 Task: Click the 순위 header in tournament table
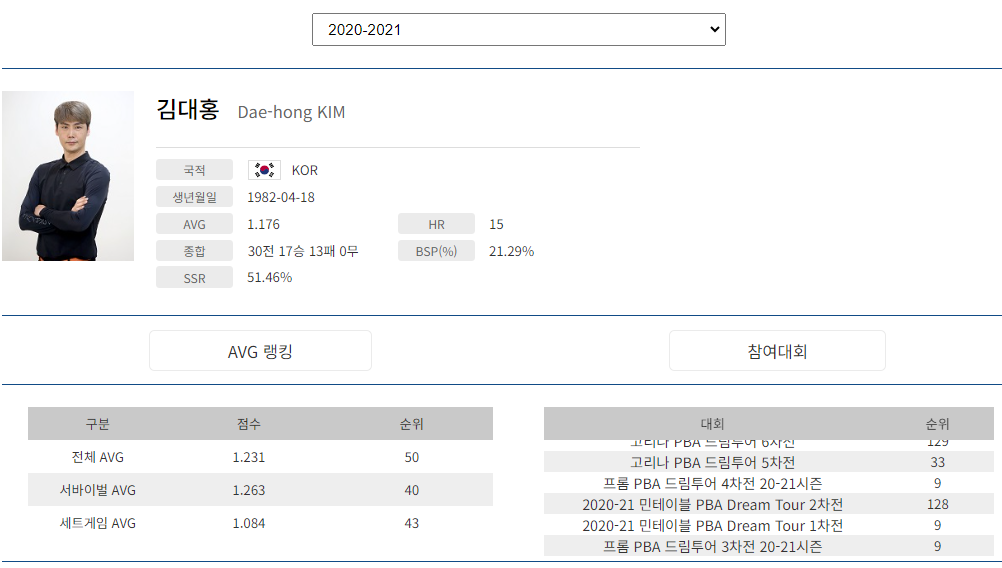pyautogui.click(x=937, y=424)
